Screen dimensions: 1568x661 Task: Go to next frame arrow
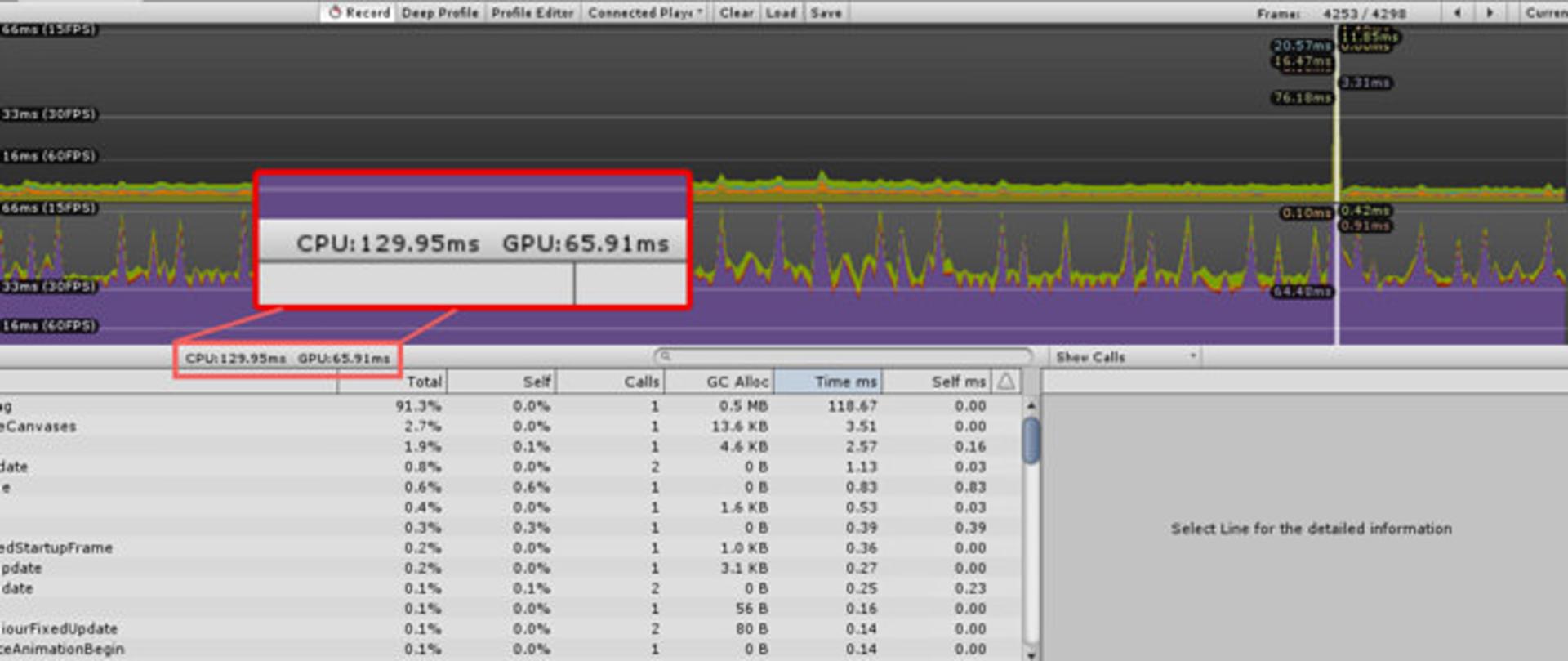point(1490,12)
